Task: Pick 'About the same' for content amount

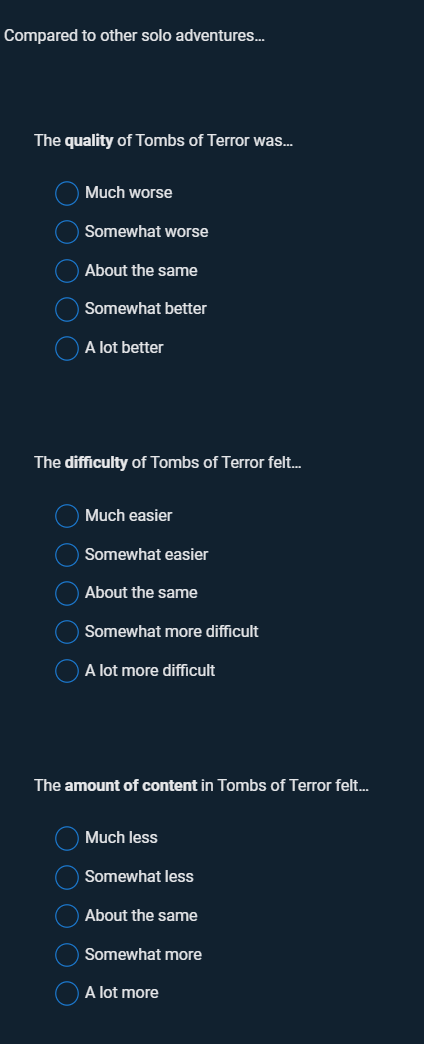Action: click(x=67, y=915)
